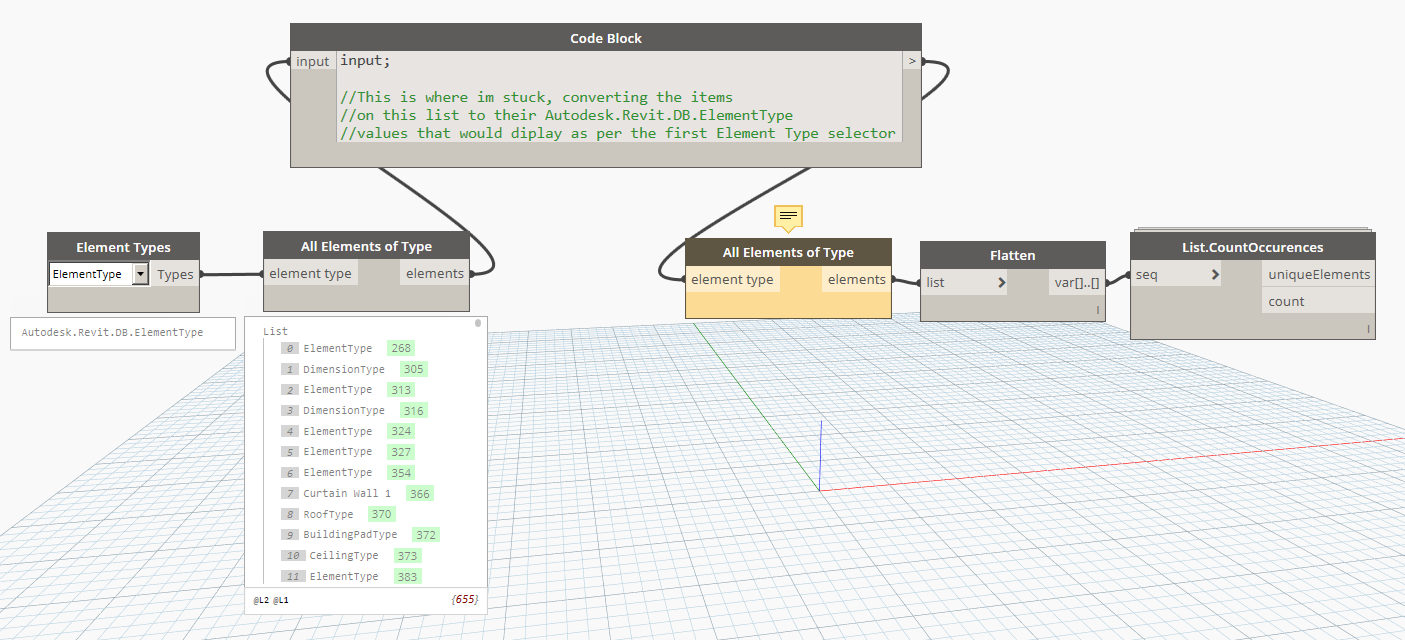Click the green ID 305 for DimensionType
This screenshot has width=1405, height=640.
pyautogui.click(x=413, y=369)
